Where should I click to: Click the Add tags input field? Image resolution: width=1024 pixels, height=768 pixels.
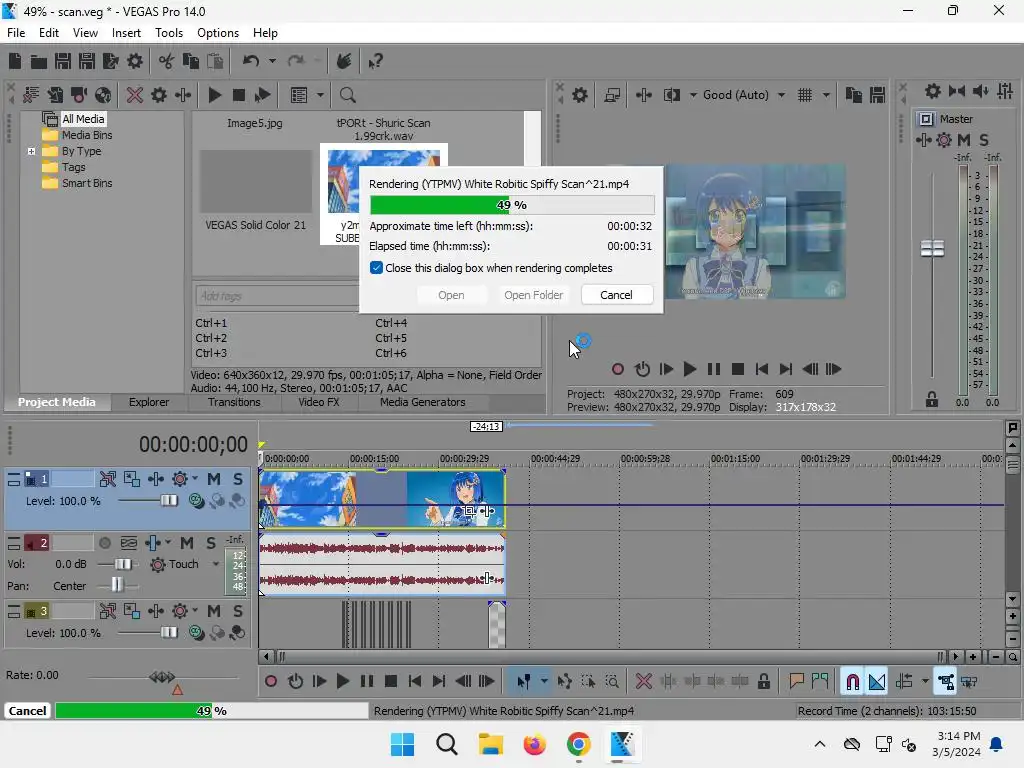276,296
